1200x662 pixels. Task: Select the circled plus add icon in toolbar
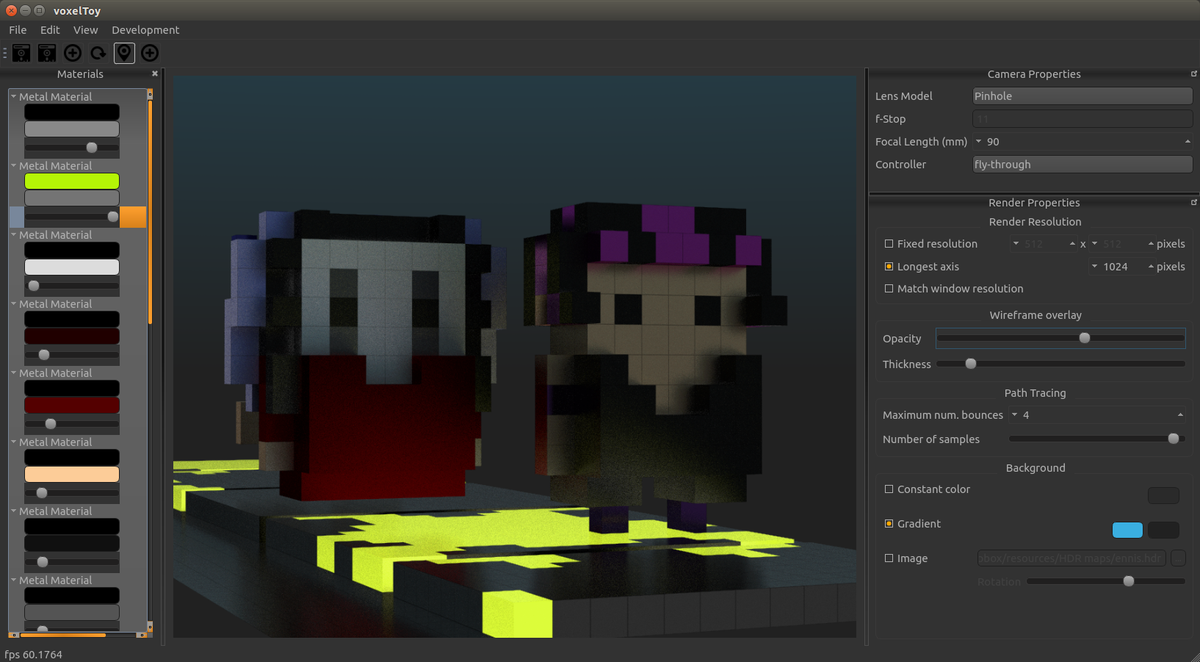pos(72,52)
